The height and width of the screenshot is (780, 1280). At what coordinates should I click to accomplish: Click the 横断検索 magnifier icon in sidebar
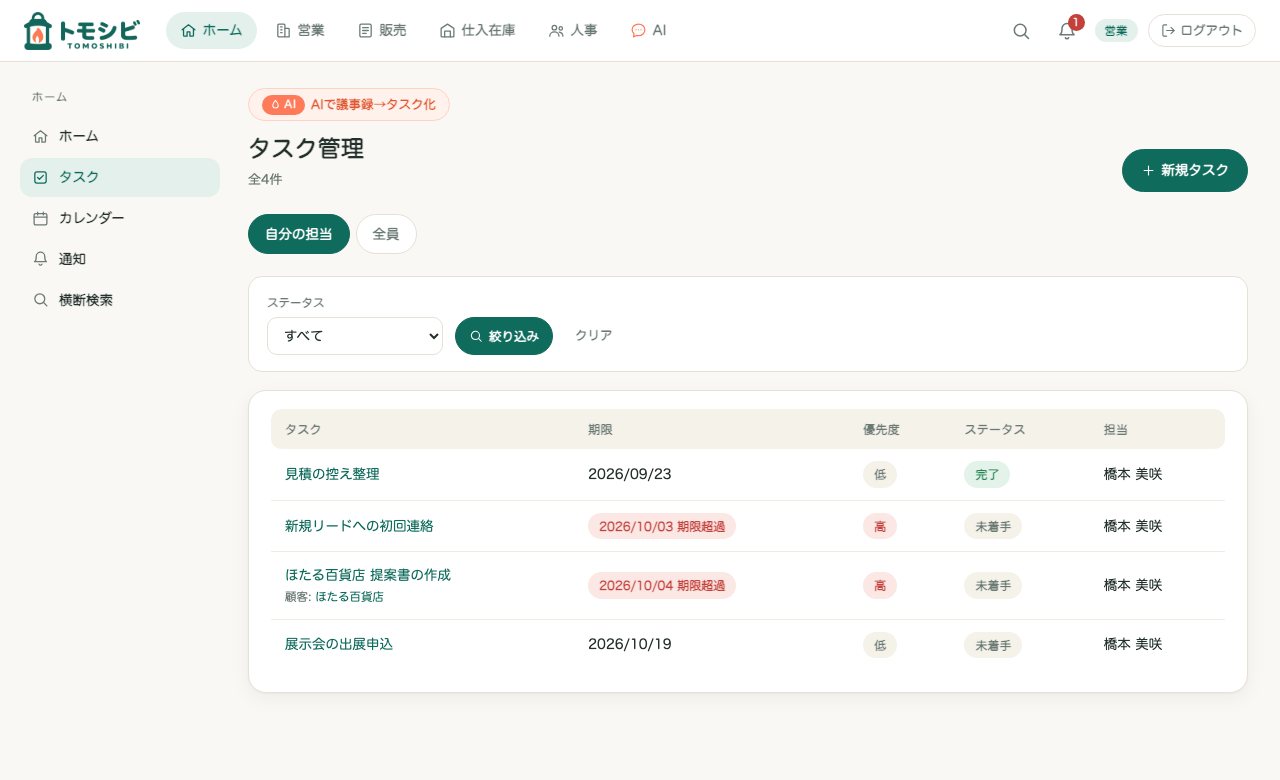coord(40,300)
